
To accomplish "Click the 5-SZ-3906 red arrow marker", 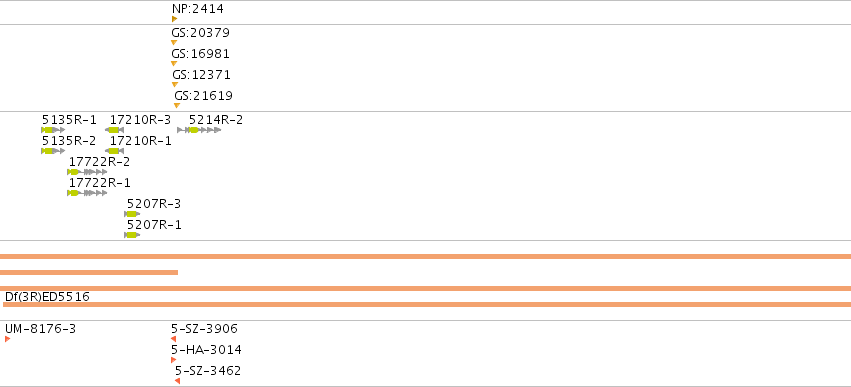I will [174, 339].
